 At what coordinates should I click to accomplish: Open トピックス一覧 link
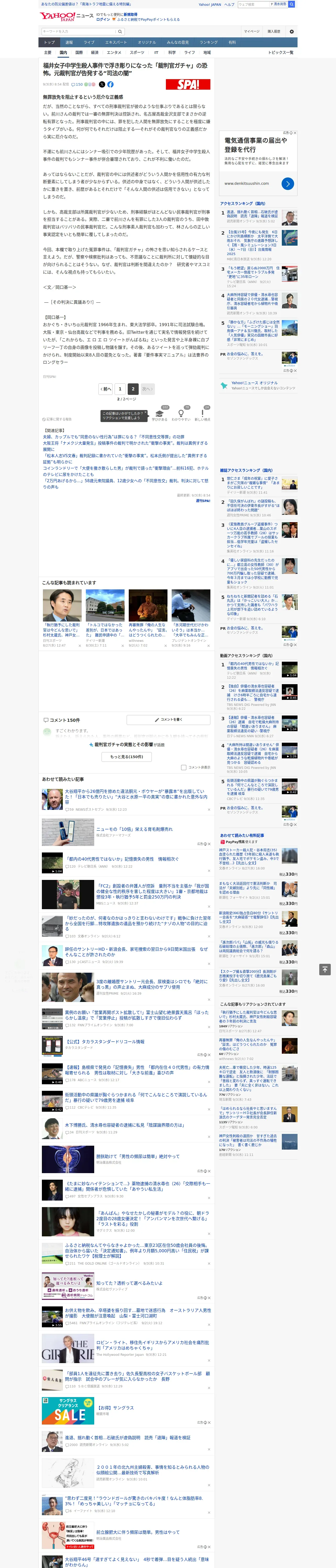coord(281,52)
